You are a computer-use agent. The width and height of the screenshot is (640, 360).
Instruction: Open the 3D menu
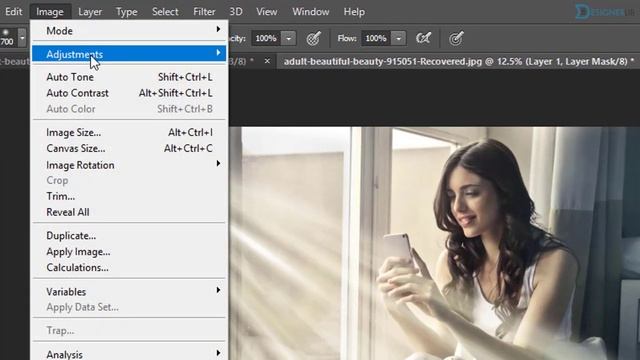[x=236, y=11]
